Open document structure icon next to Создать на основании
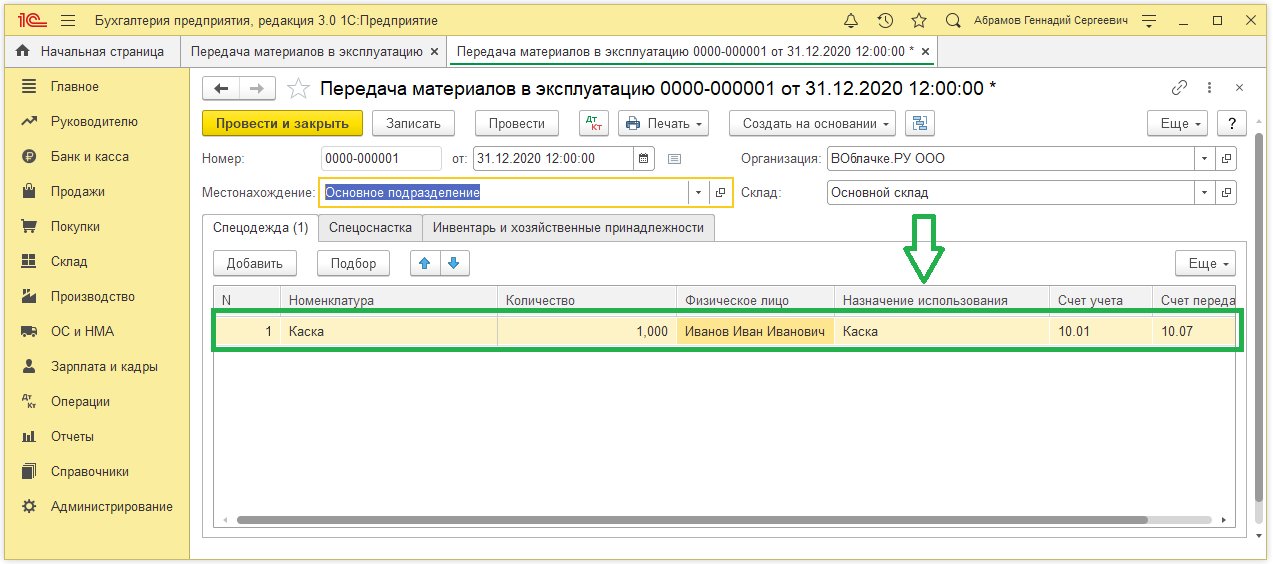The height and width of the screenshot is (564, 1273). point(919,123)
